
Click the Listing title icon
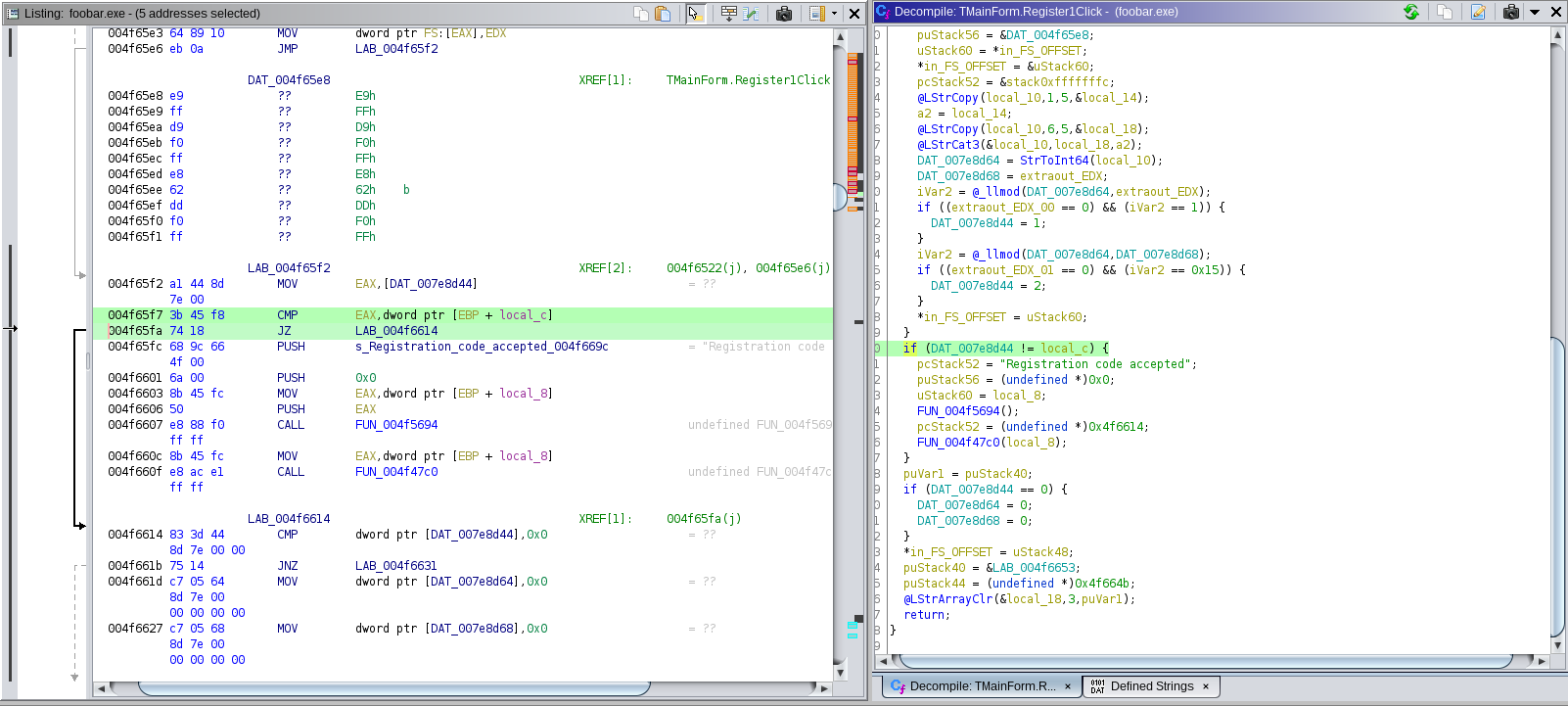13,13
